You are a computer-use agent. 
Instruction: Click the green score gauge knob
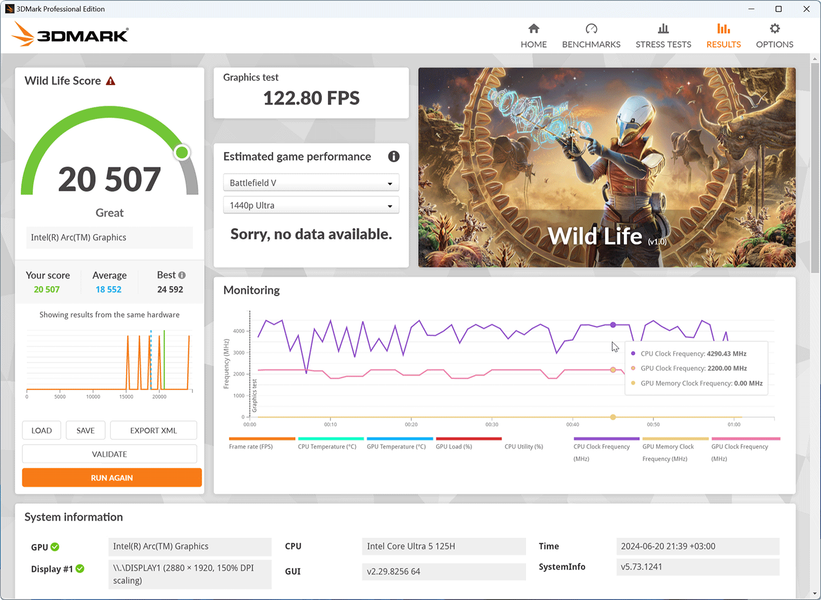pyautogui.click(x=182, y=152)
